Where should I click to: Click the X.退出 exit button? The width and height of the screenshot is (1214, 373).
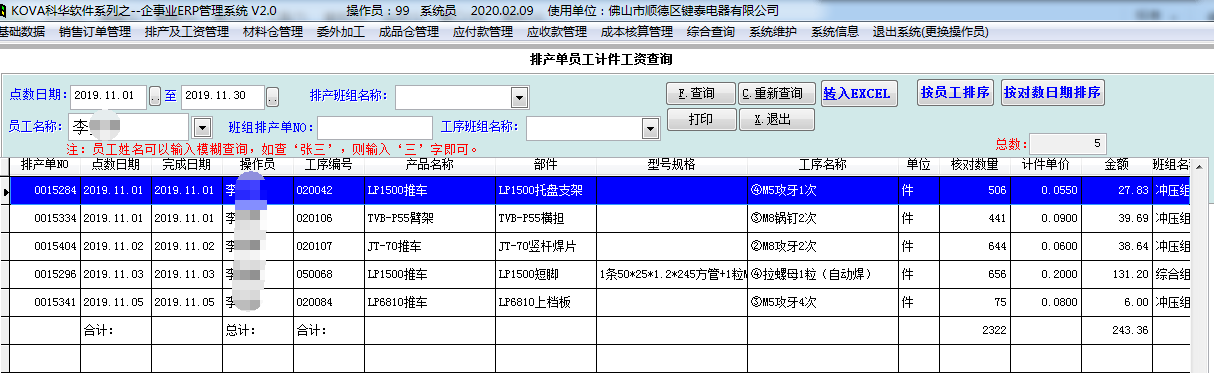click(776, 119)
